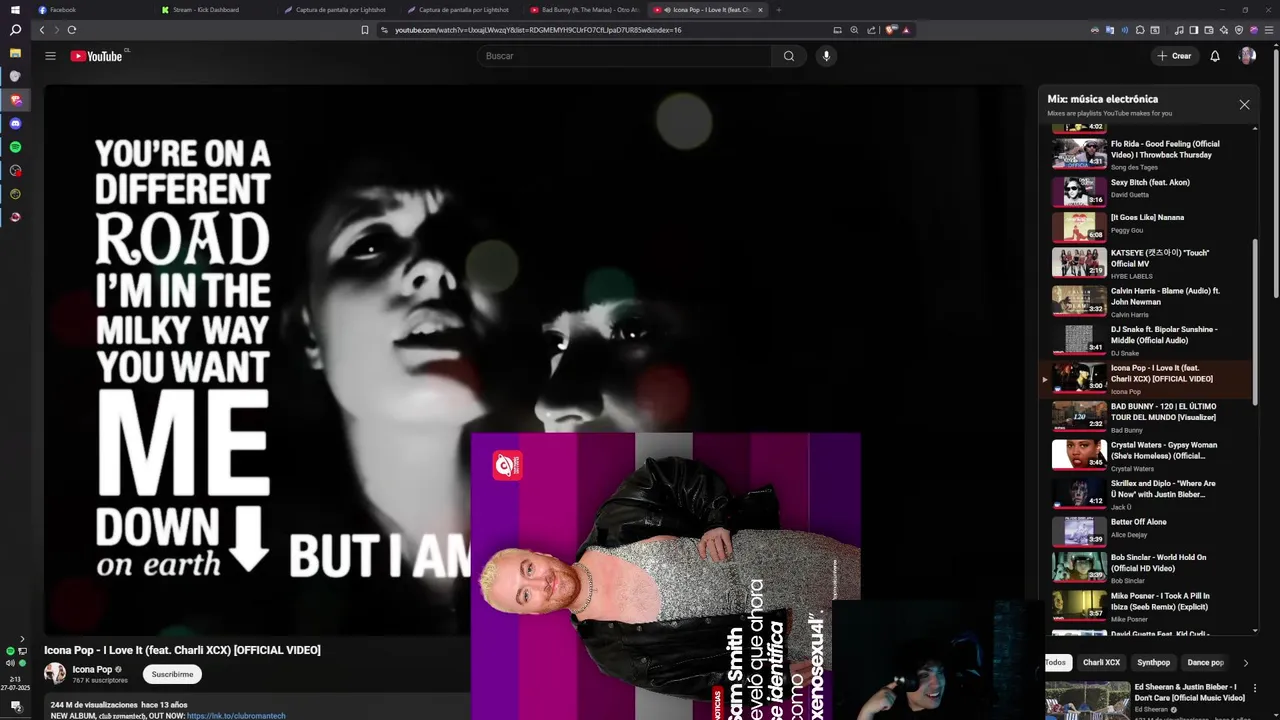The width and height of the screenshot is (1280, 720).
Task: Select the Dance pop filter chip
Action: click(1205, 662)
